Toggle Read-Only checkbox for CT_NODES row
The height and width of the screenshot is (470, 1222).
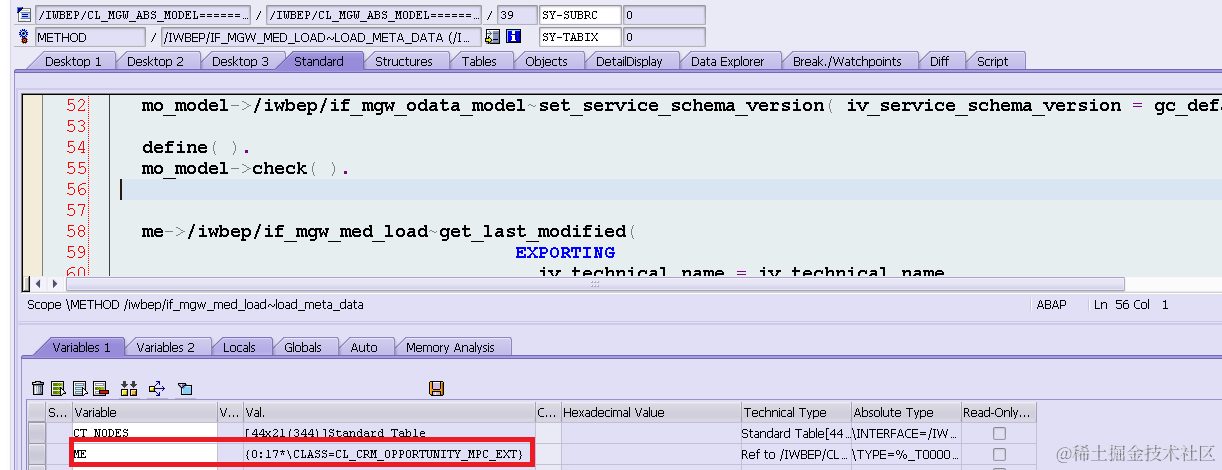click(999, 433)
